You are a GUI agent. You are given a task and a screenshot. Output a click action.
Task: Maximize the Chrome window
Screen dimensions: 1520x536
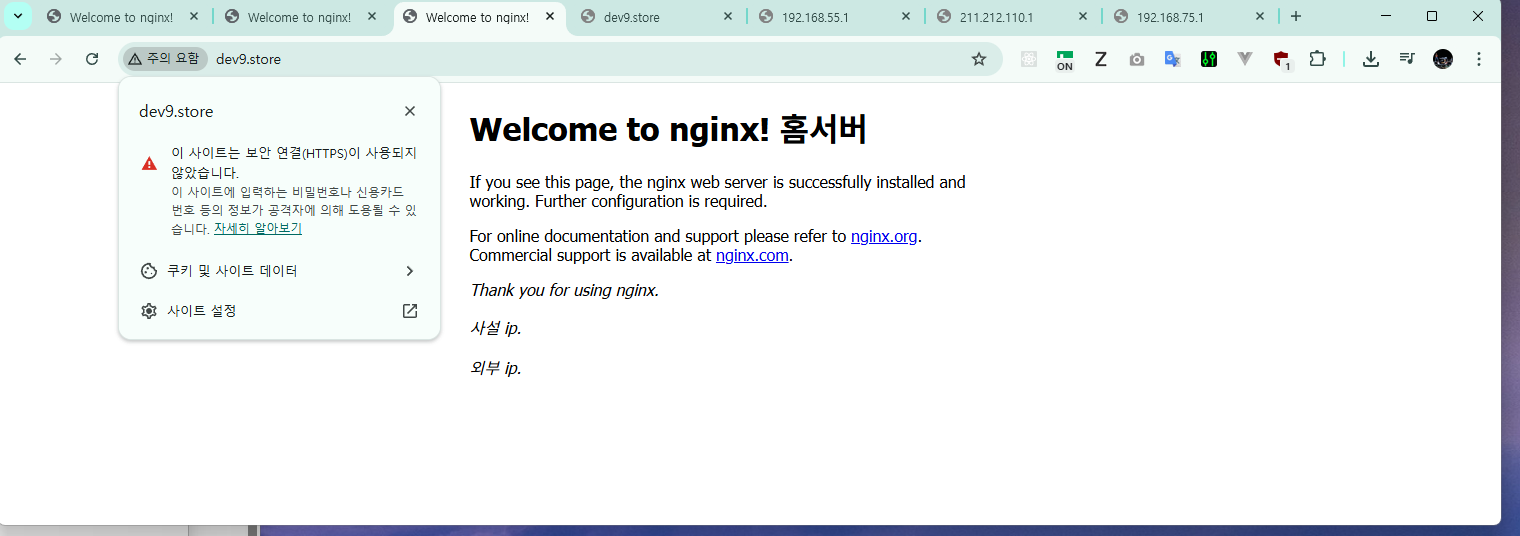click(1432, 16)
